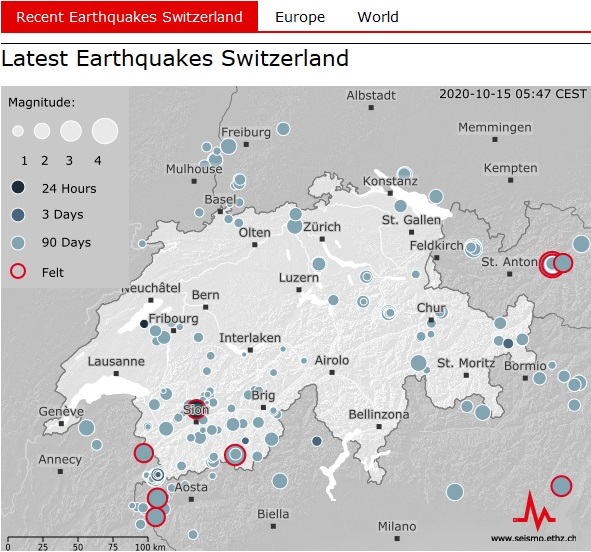This screenshot has height=552, width=591.
Task: Click the magnitude 4 circle in the legend
Action: point(105,131)
